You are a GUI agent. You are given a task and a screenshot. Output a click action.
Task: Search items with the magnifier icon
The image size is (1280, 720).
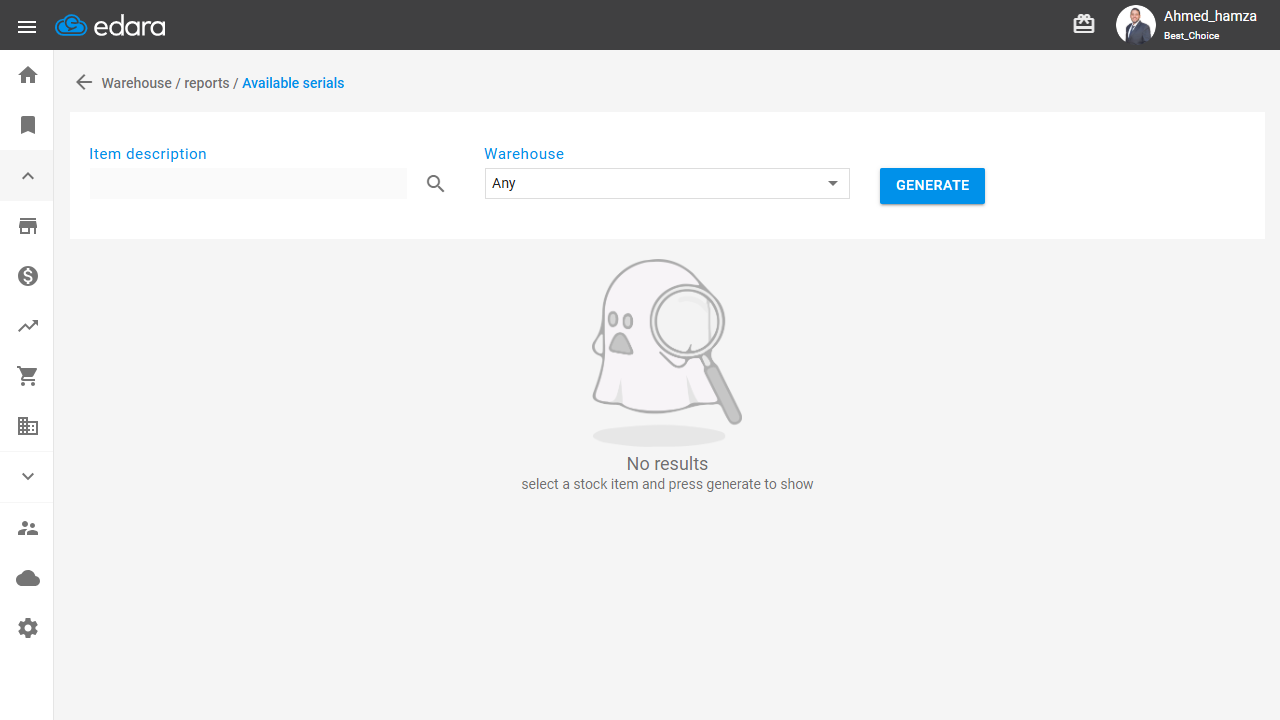tap(436, 184)
